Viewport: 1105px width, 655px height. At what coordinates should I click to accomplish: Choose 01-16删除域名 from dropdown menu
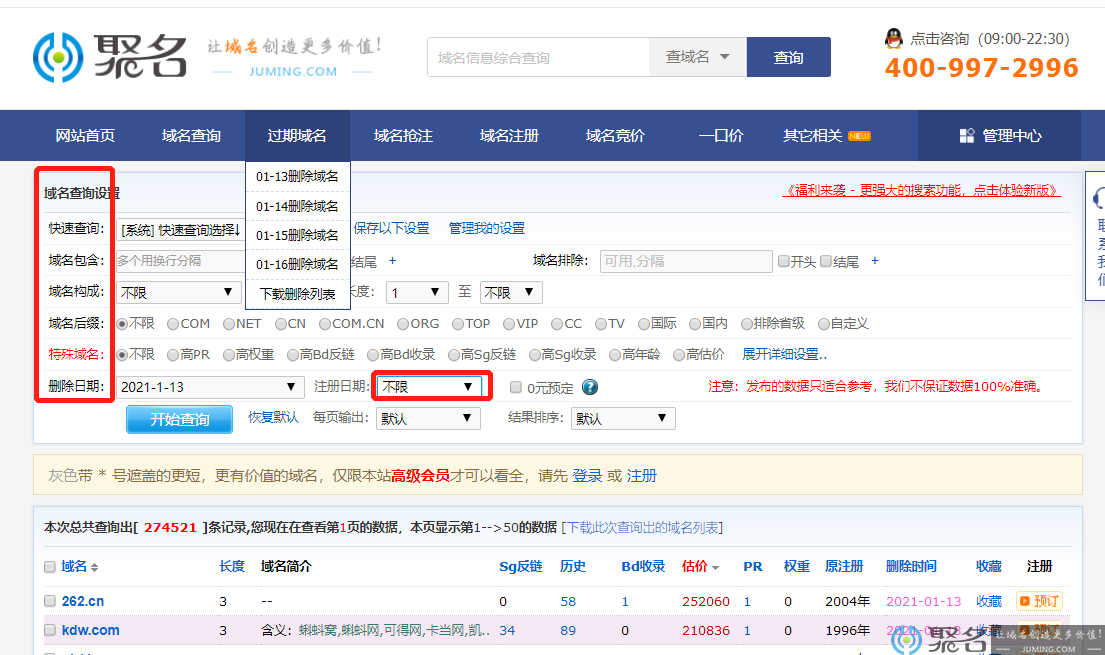[297, 264]
